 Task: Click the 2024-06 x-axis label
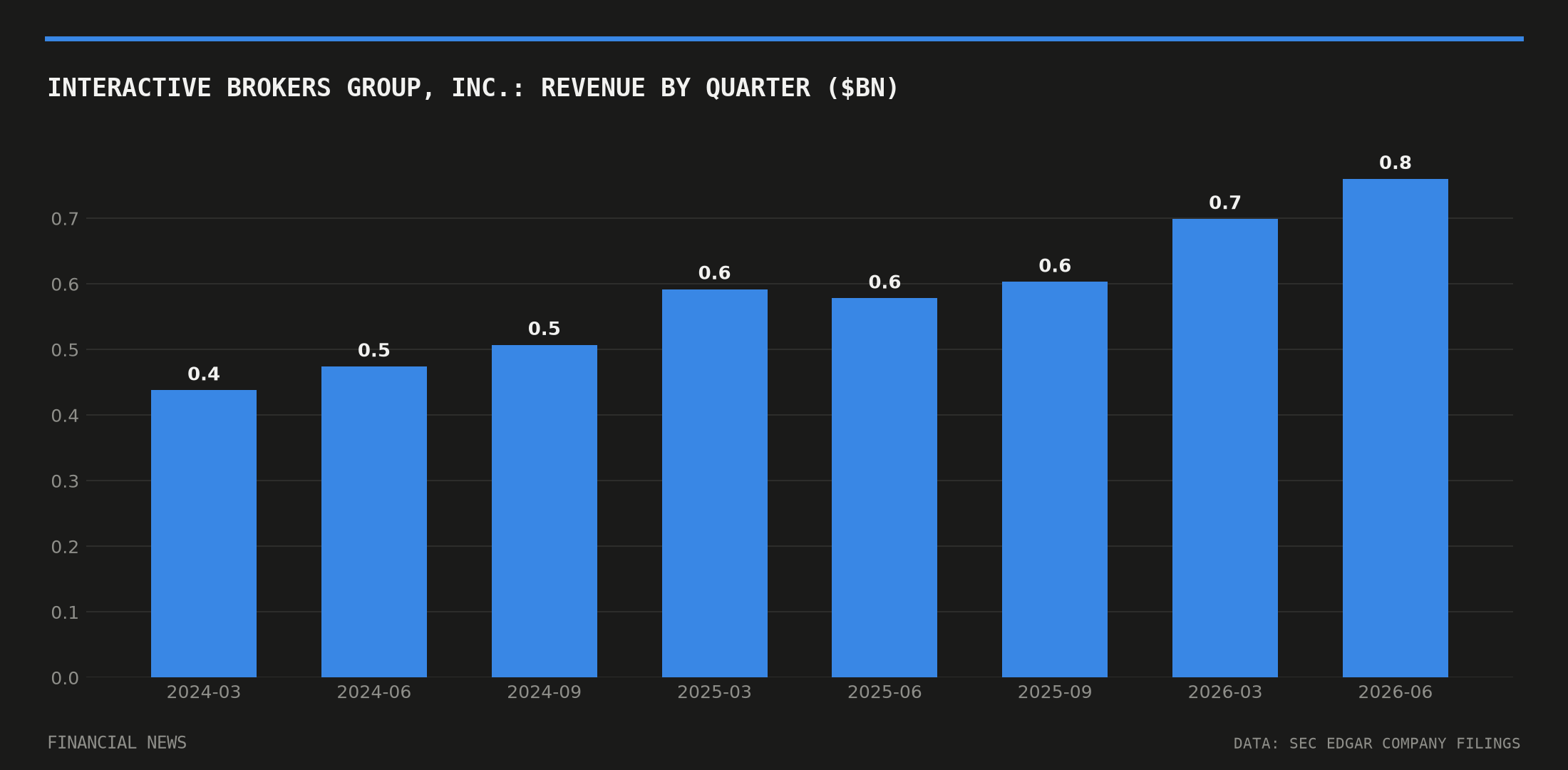click(374, 692)
